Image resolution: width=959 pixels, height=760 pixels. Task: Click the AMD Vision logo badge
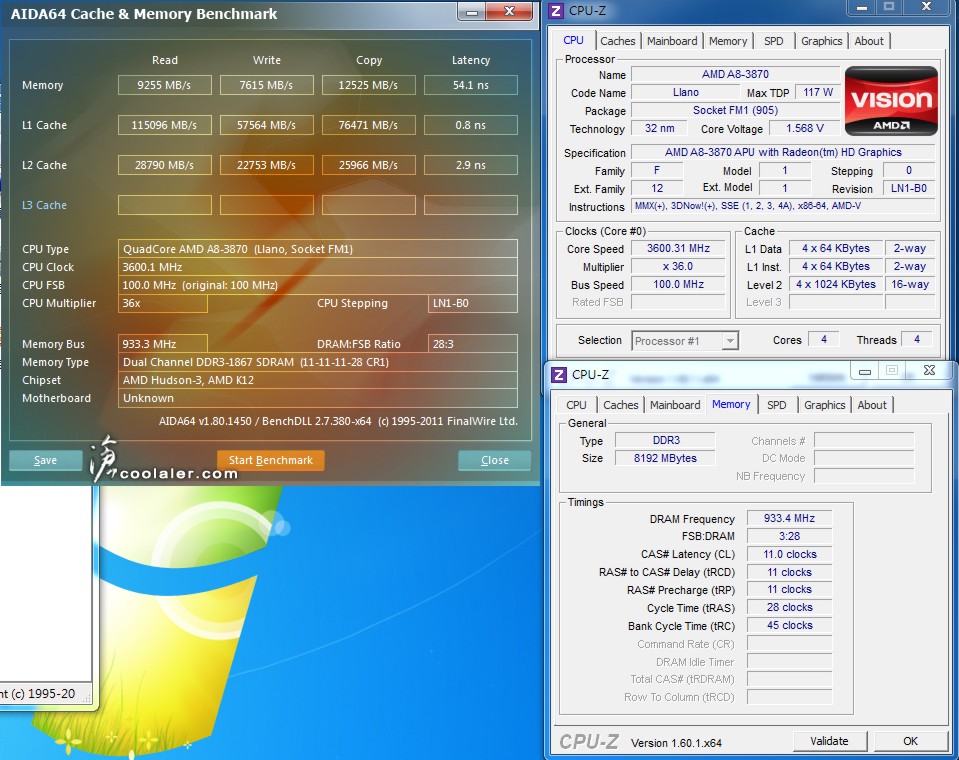point(891,101)
